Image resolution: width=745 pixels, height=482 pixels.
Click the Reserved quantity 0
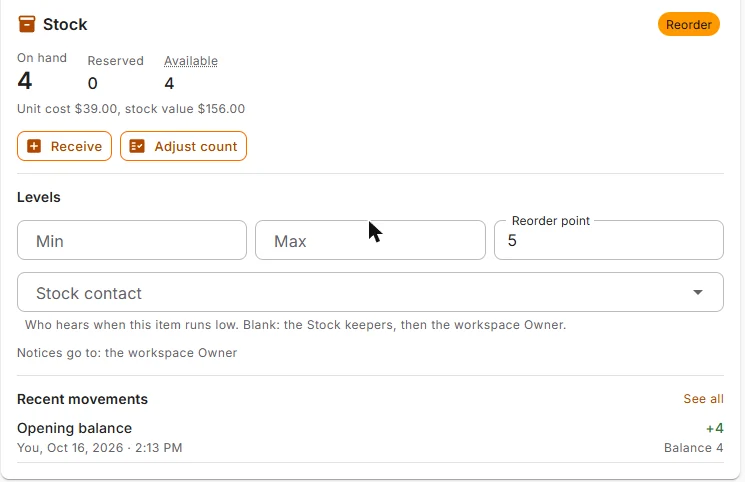pyautogui.click(x=93, y=84)
